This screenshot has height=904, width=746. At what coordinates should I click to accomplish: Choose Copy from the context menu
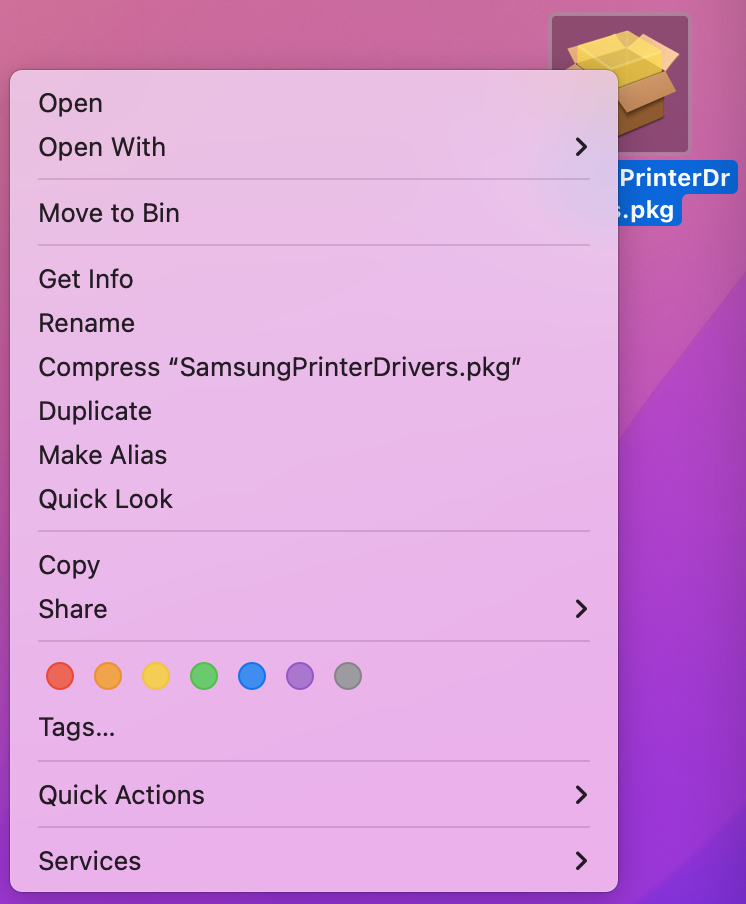[314, 565]
